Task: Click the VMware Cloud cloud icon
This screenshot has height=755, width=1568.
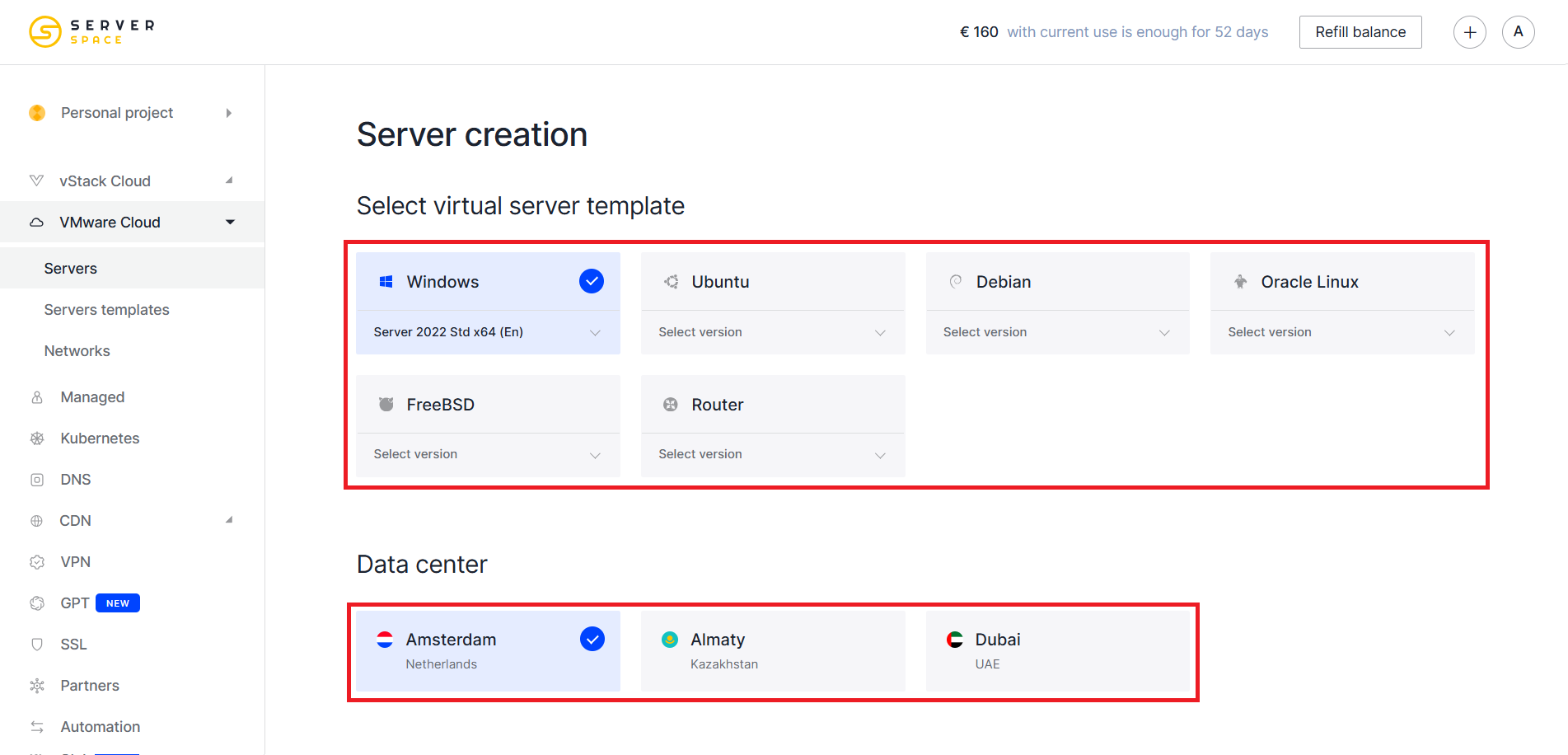Action: [x=36, y=223]
